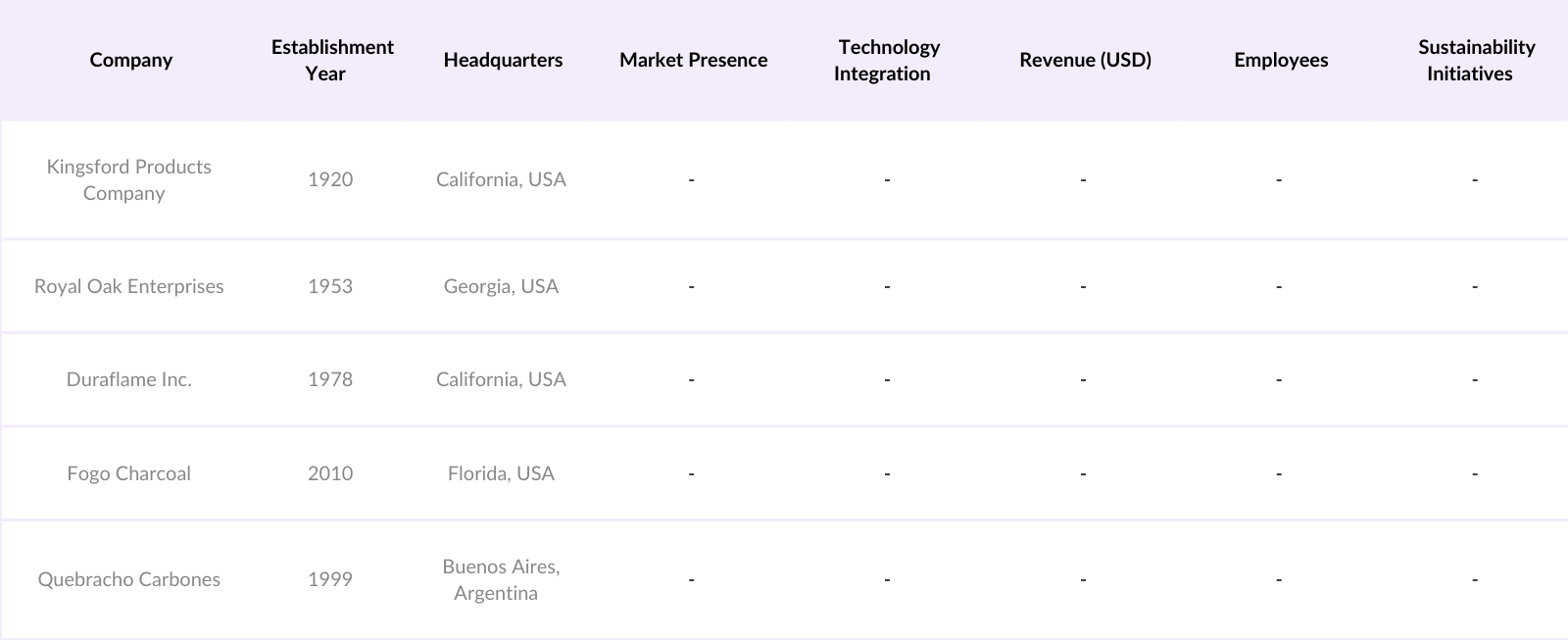Viewport: 1568px width, 640px height.
Task: Click the Technology Integration header
Action: click(887, 60)
